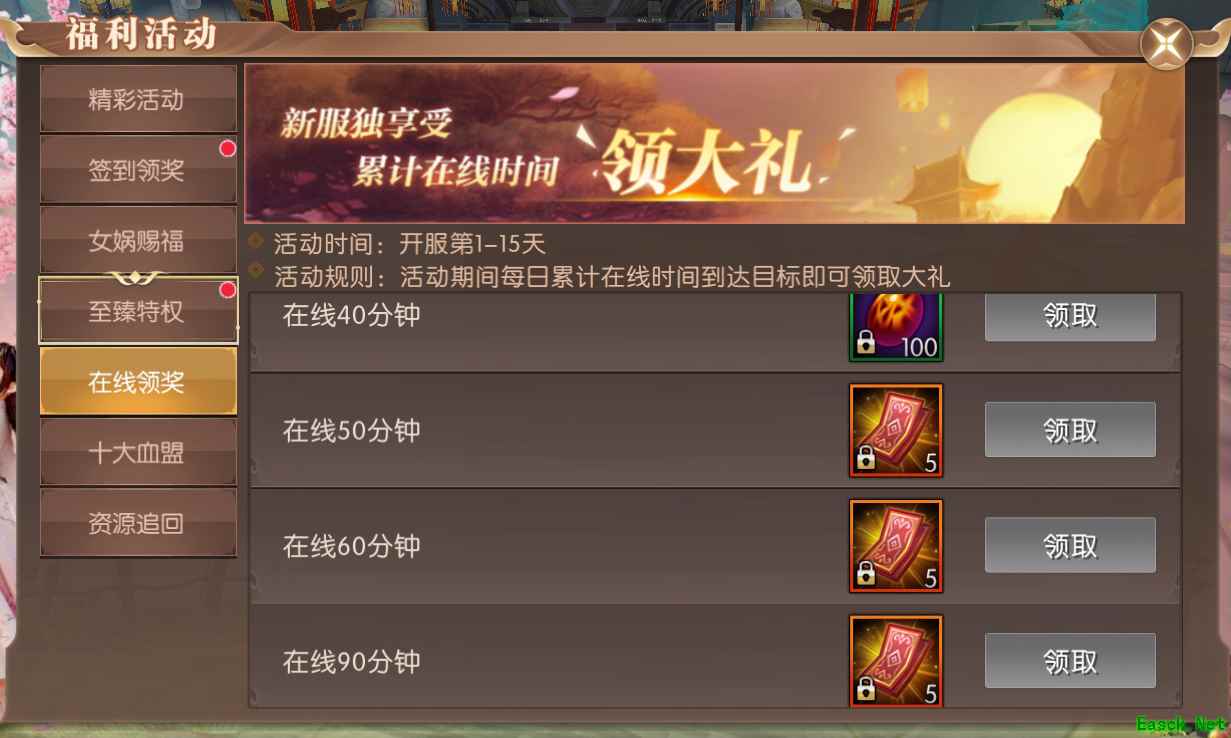
Task: Open the 十大血盟 tab
Action: (x=138, y=452)
